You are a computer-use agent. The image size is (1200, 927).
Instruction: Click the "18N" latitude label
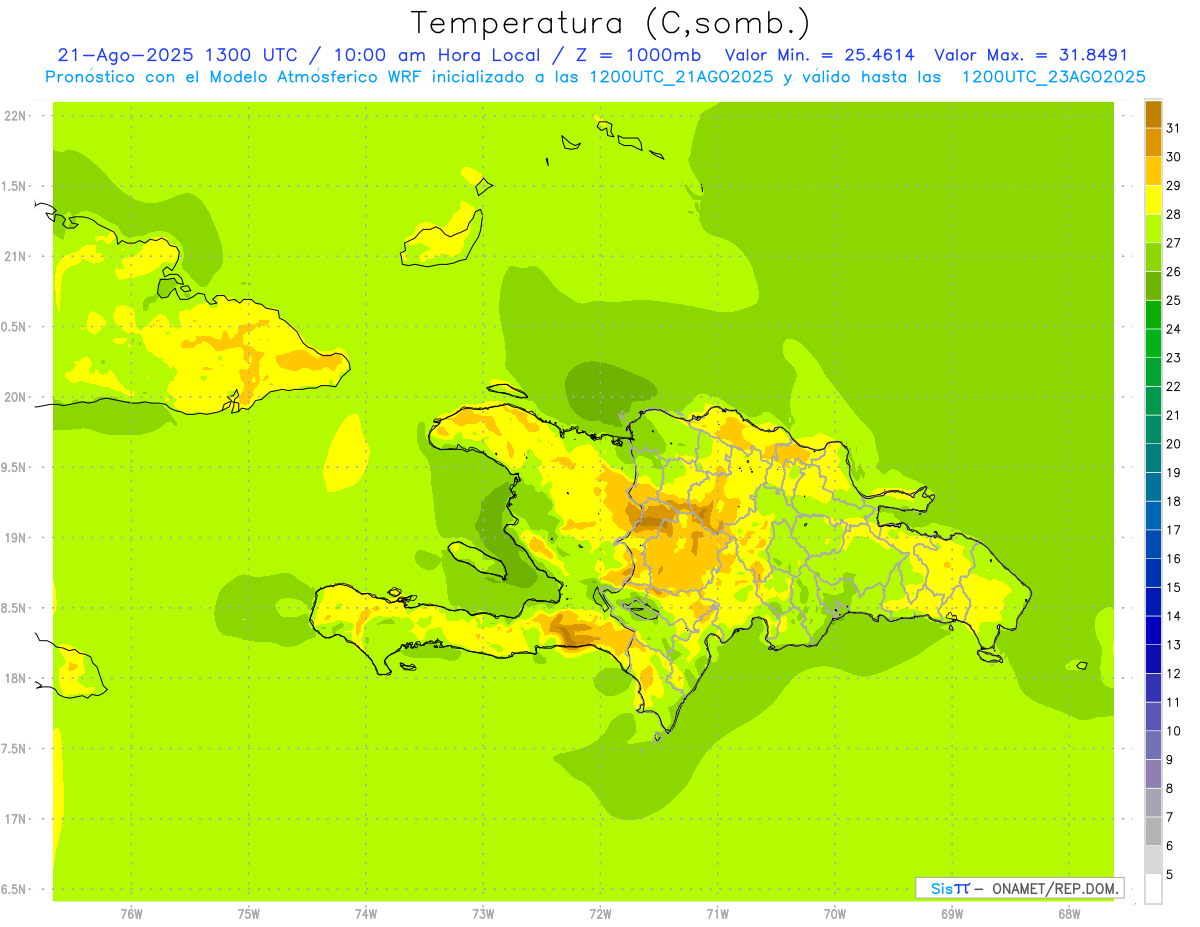tap(16, 679)
